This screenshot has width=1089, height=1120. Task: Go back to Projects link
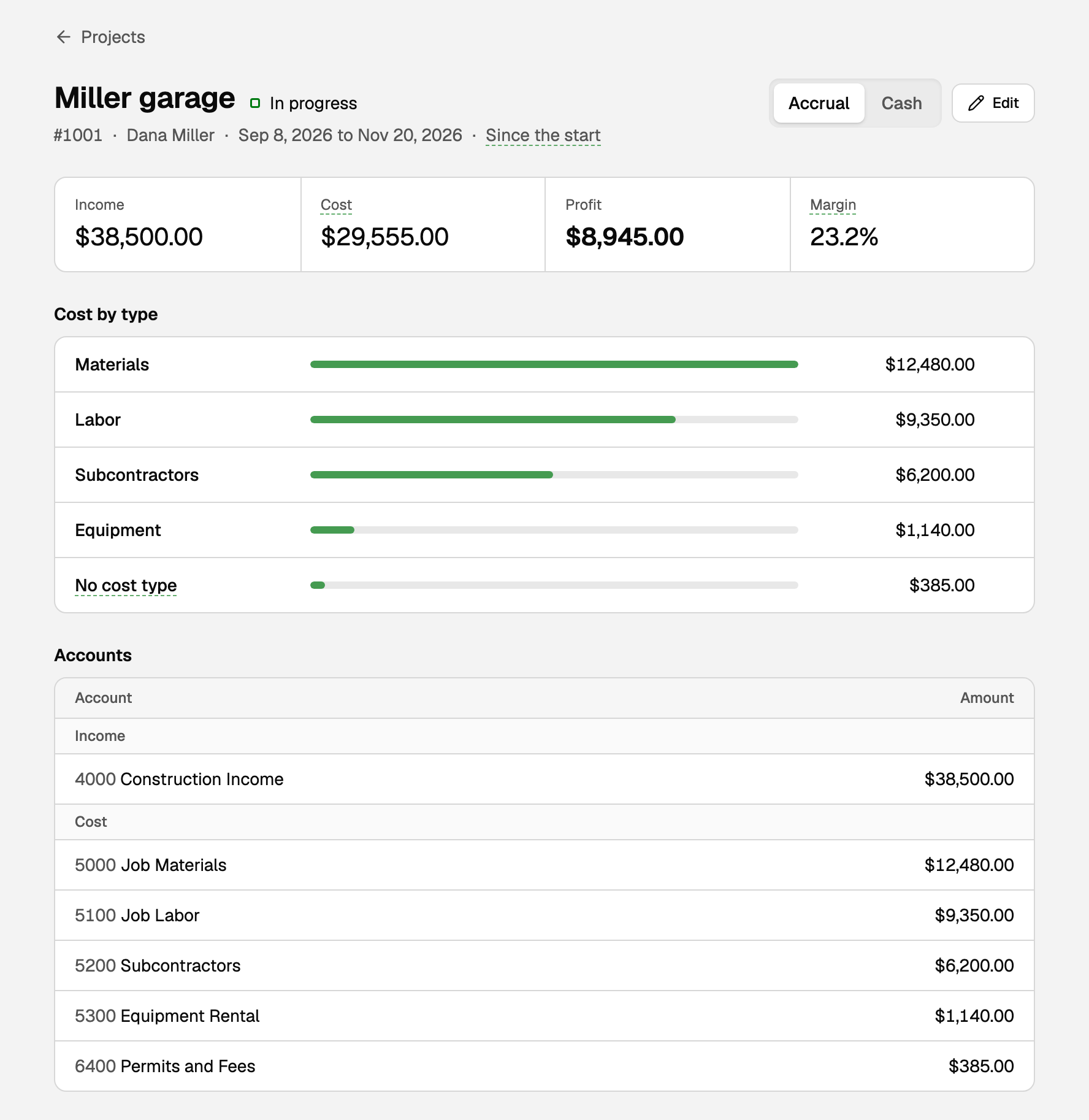(x=101, y=37)
